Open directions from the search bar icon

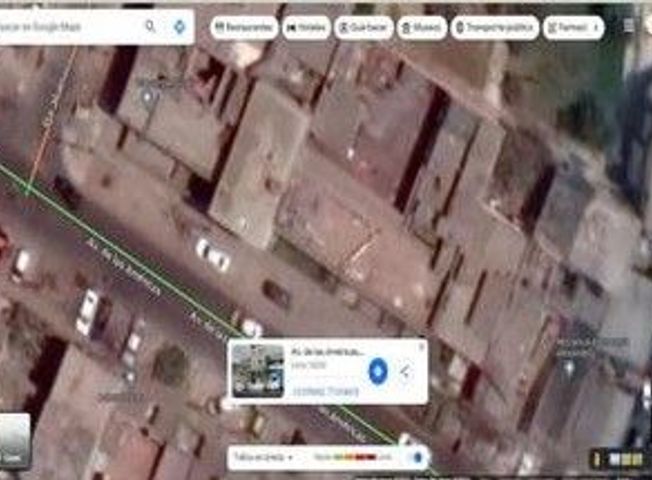point(180,27)
